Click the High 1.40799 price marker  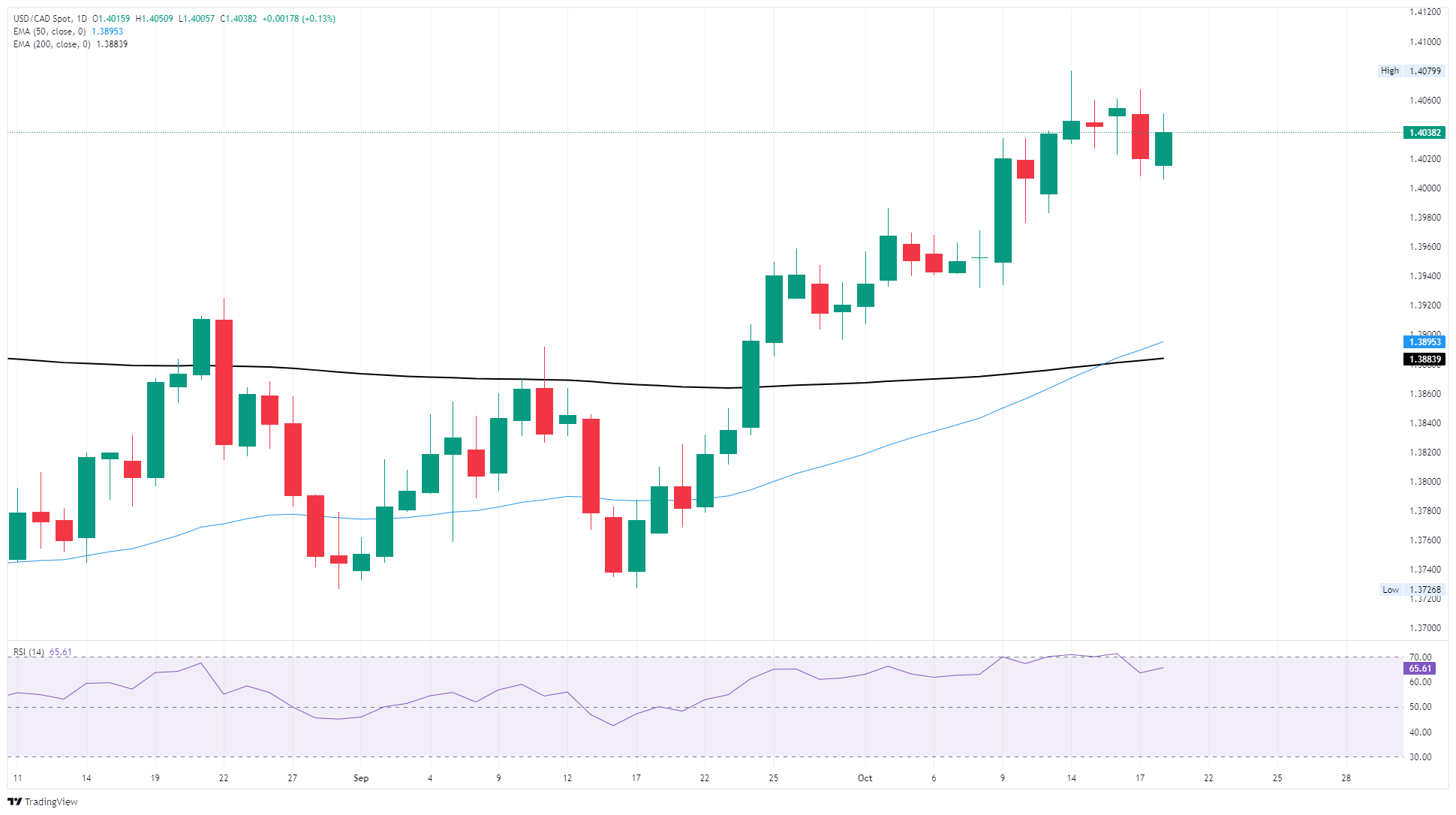coord(1411,71)
